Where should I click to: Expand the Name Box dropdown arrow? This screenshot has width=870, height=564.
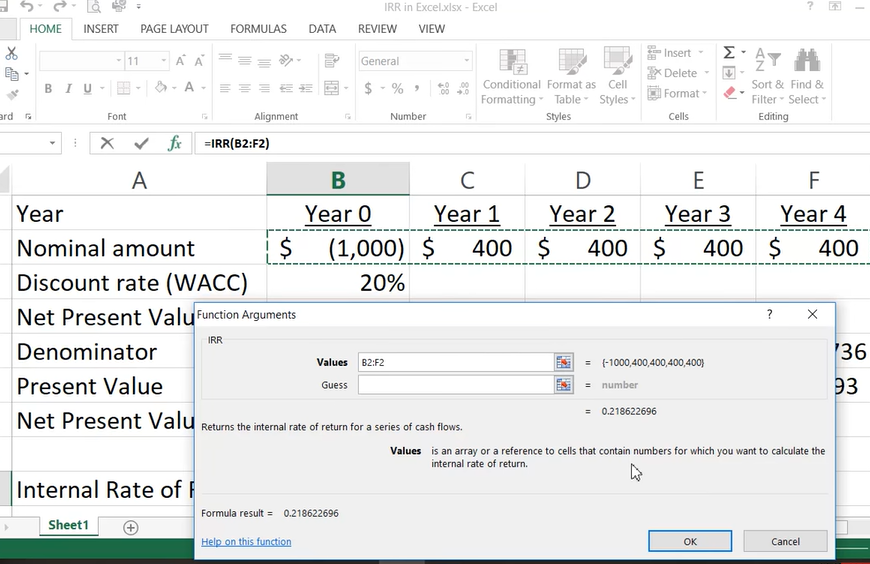click(52, 143)
